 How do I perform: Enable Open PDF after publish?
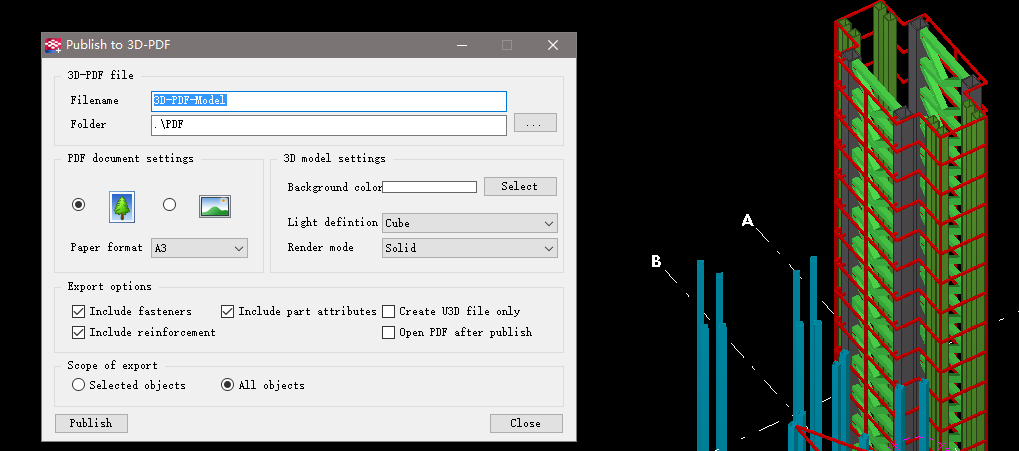(389, 332)
